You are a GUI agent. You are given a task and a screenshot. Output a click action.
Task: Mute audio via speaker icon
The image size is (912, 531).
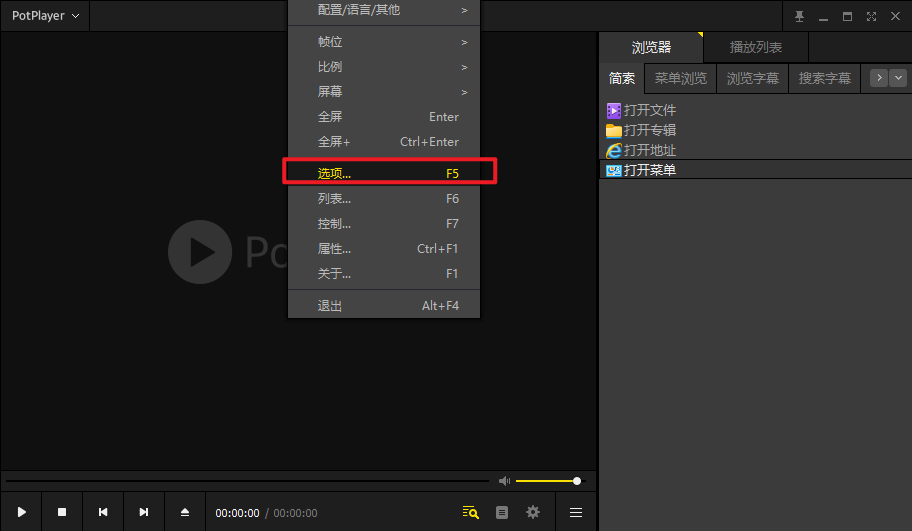point(504,481)
